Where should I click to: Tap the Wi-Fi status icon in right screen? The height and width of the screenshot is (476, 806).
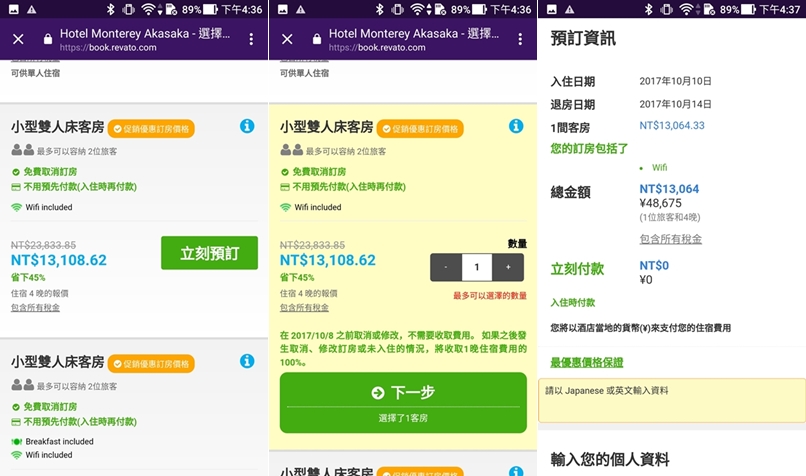point(685,9)
